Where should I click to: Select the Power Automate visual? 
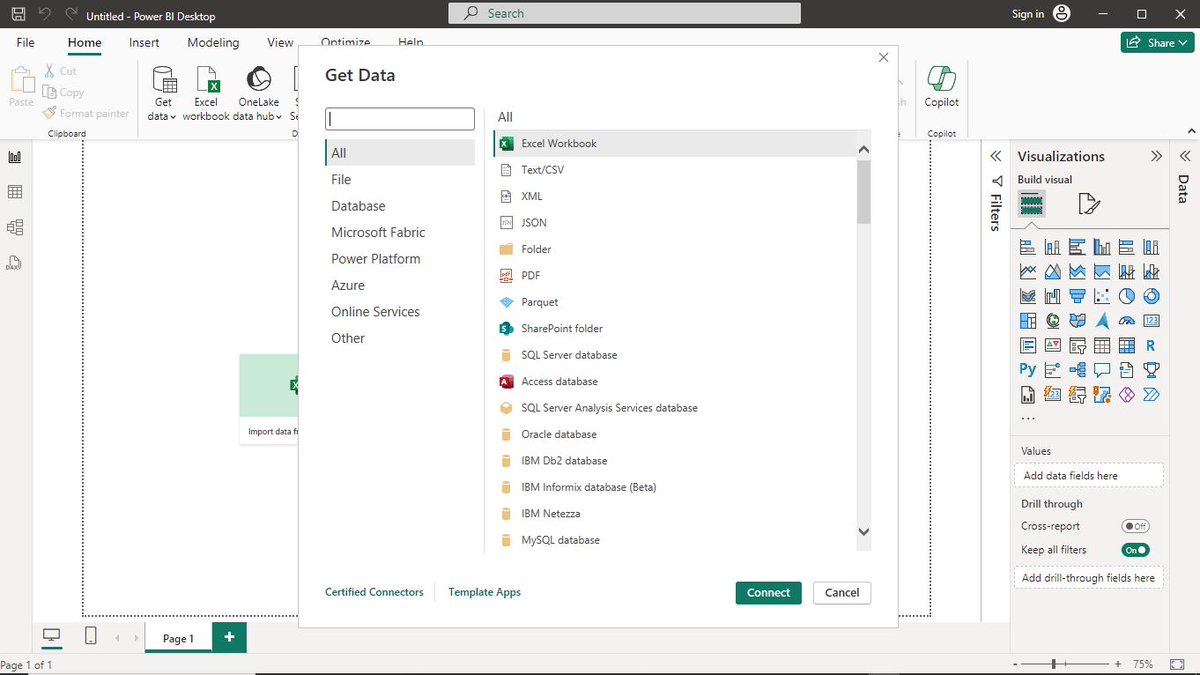(1151, 395)
